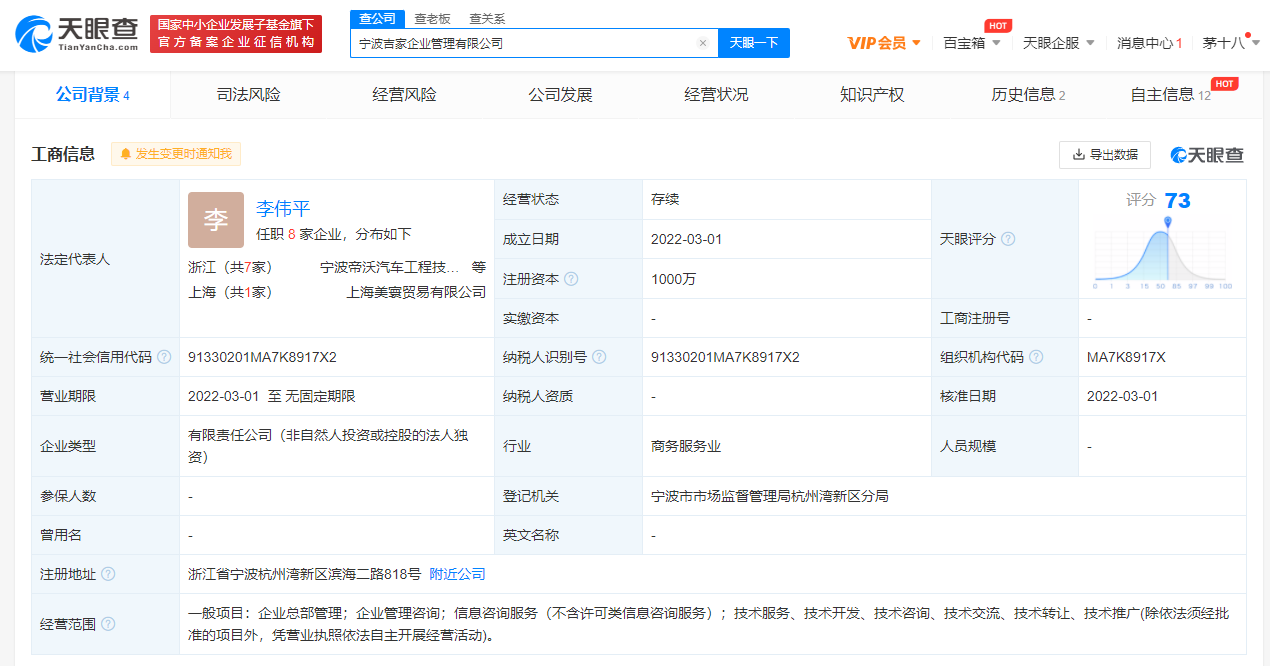This screenshot has width=1270, height=666.
Task: Open the 百宝箱 dropdown menu
Action: (x=971, y=43)
